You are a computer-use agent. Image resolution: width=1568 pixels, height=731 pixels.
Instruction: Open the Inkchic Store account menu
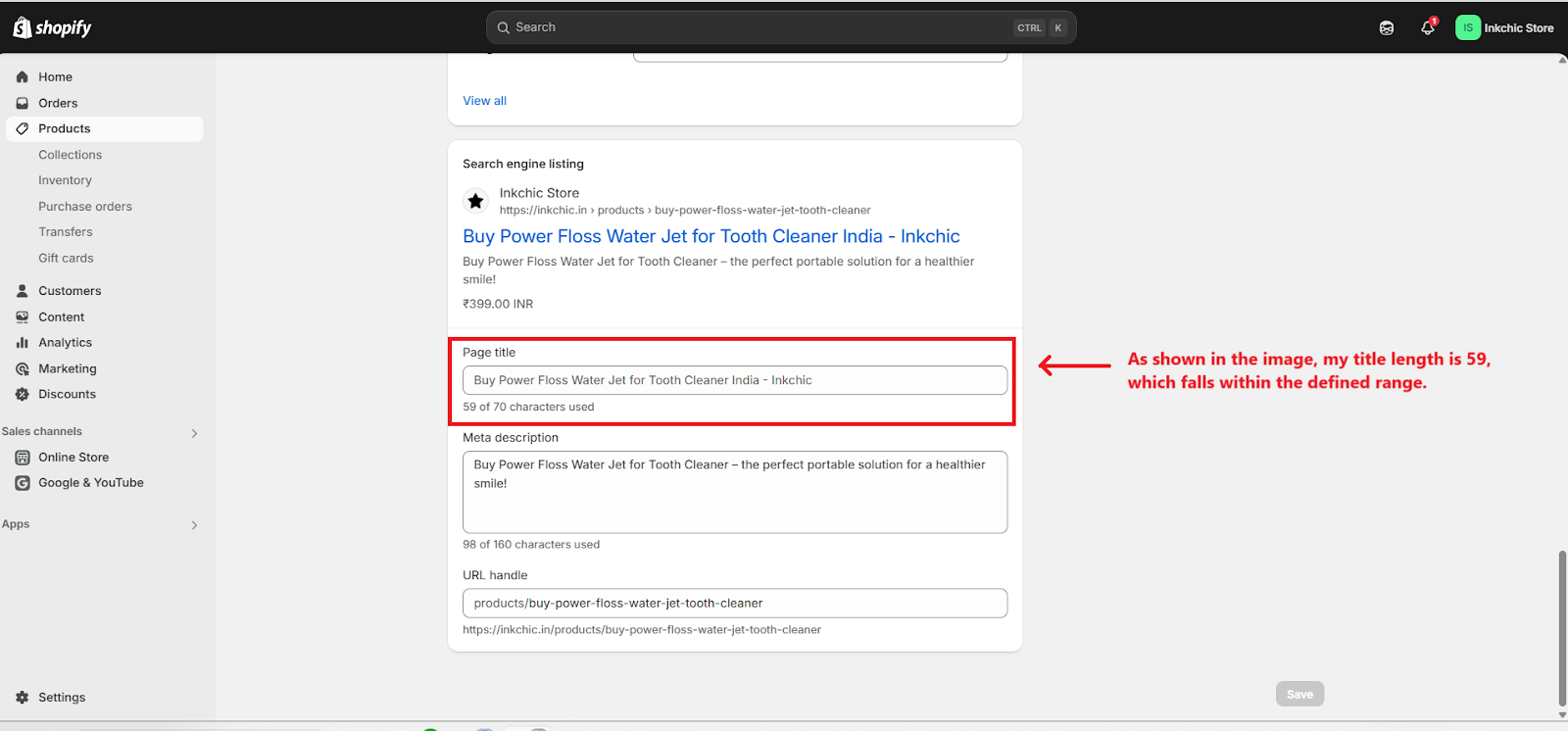[x=1505, y=27]
